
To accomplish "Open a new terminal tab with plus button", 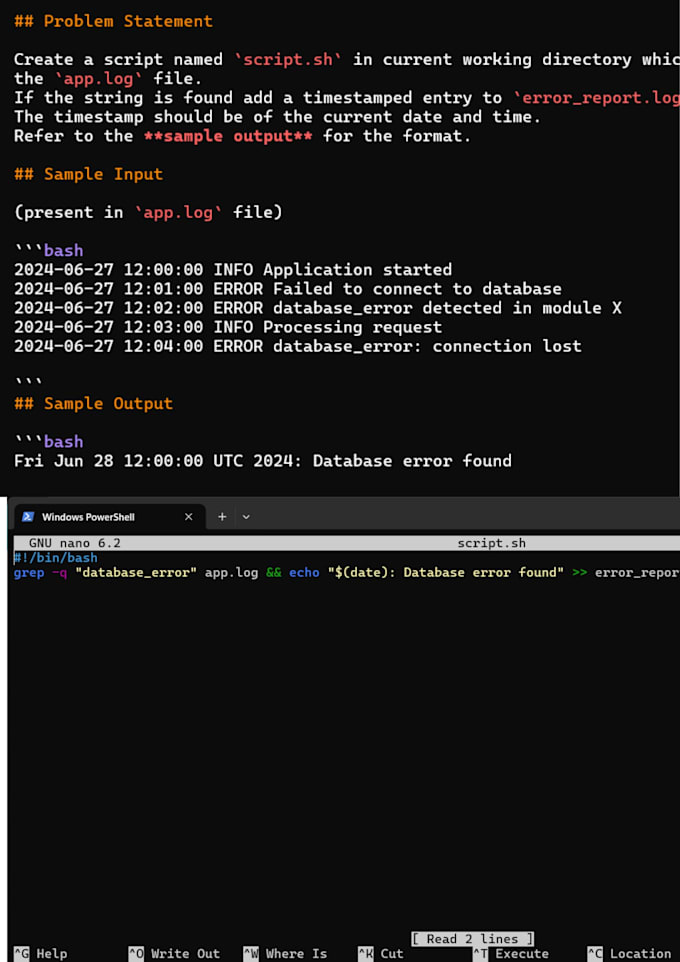I will point(222,517).
